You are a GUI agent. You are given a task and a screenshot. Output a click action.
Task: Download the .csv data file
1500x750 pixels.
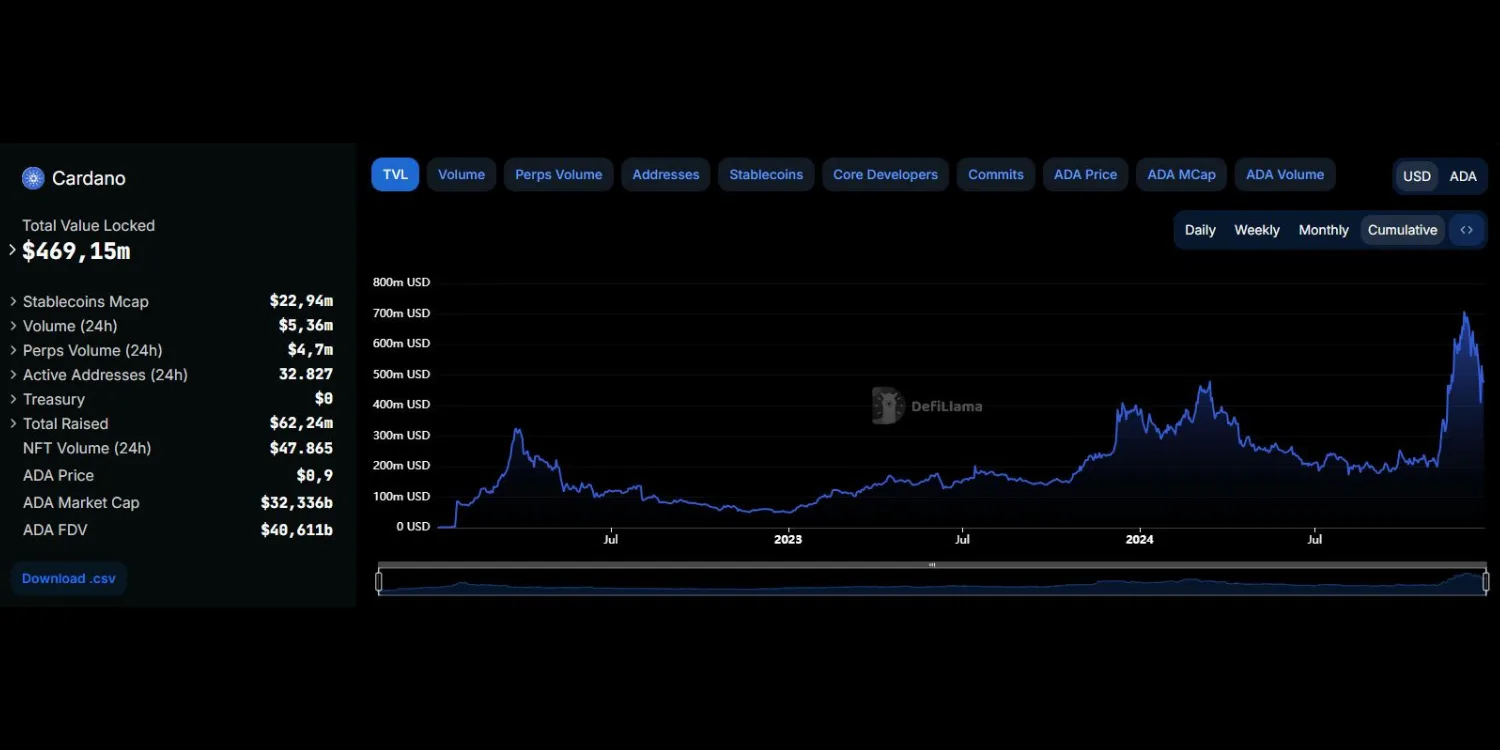pos(68,578)
